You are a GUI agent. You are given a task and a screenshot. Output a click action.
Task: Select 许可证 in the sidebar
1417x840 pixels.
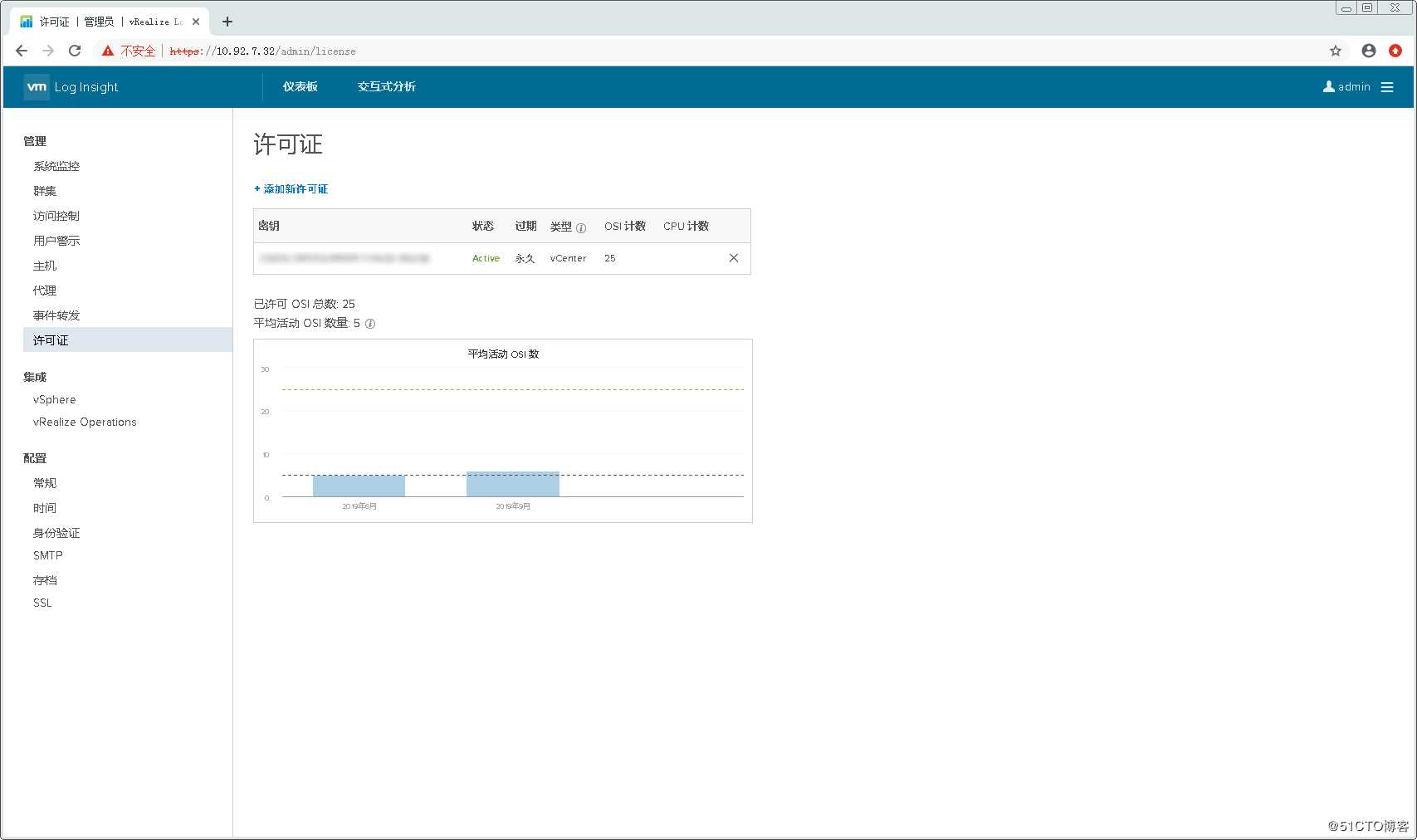click(128, 339)
